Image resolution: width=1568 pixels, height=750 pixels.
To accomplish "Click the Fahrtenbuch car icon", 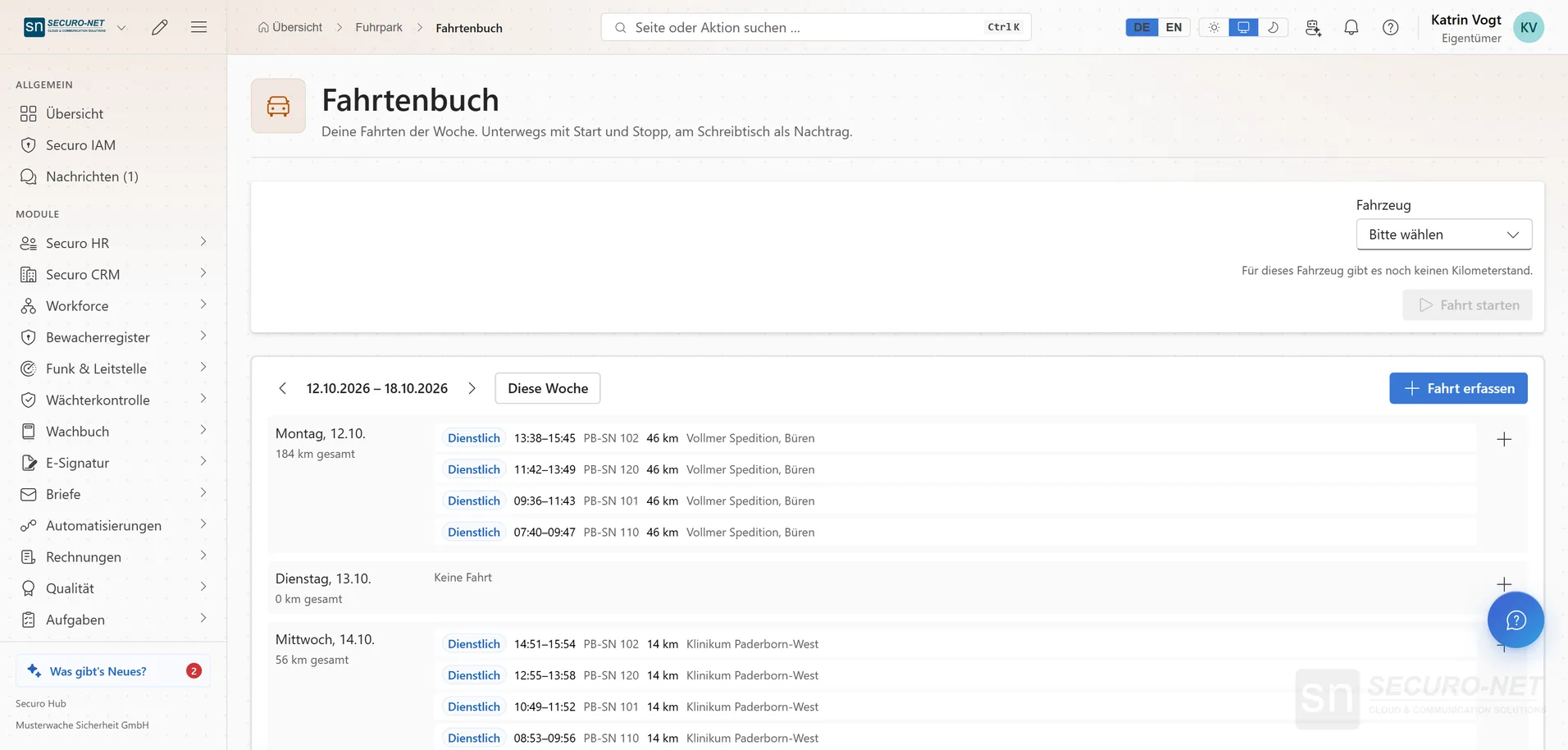I will 278,106.
